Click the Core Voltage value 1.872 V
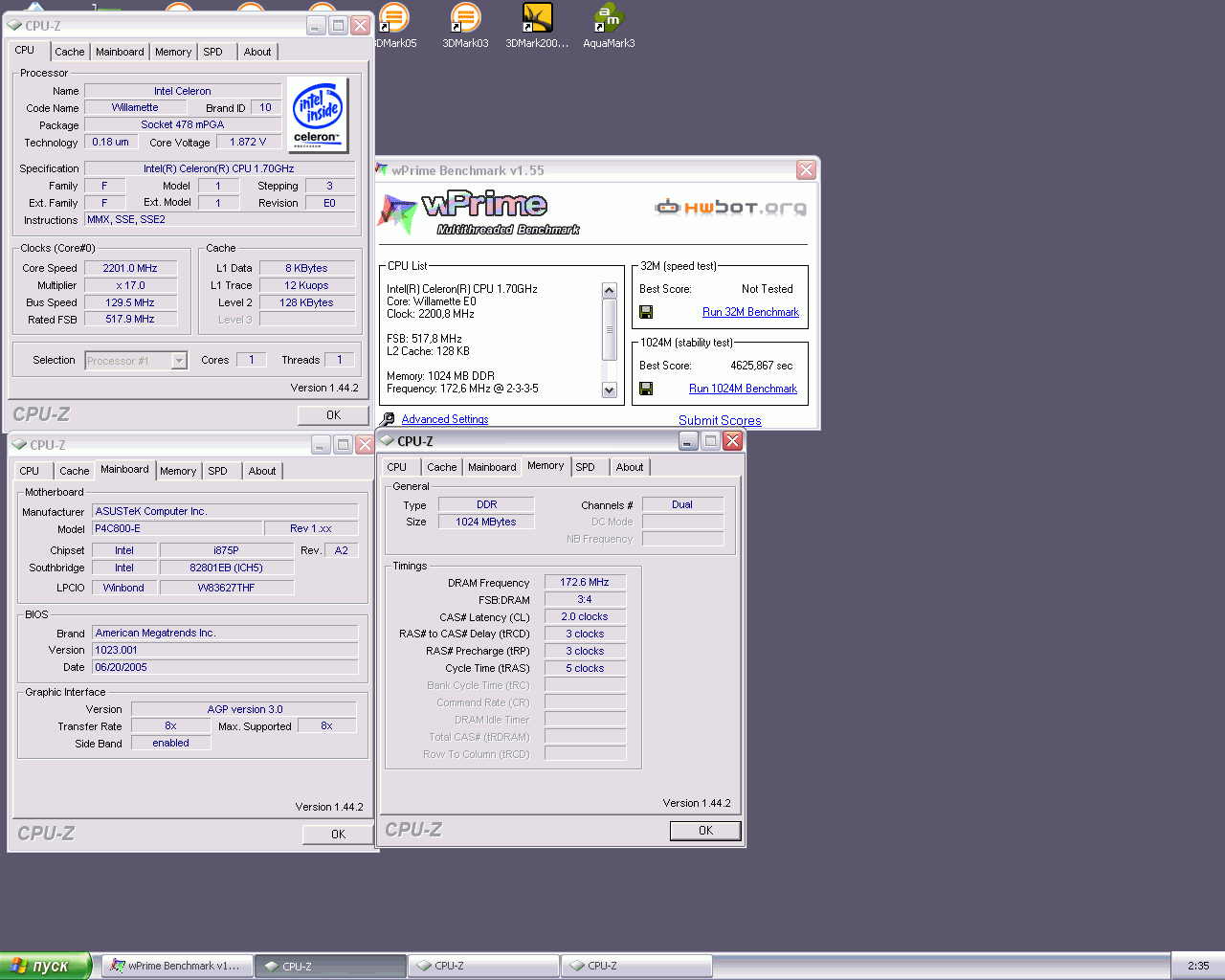This screenshot has height=980, width=1225. tap(248, 142)
